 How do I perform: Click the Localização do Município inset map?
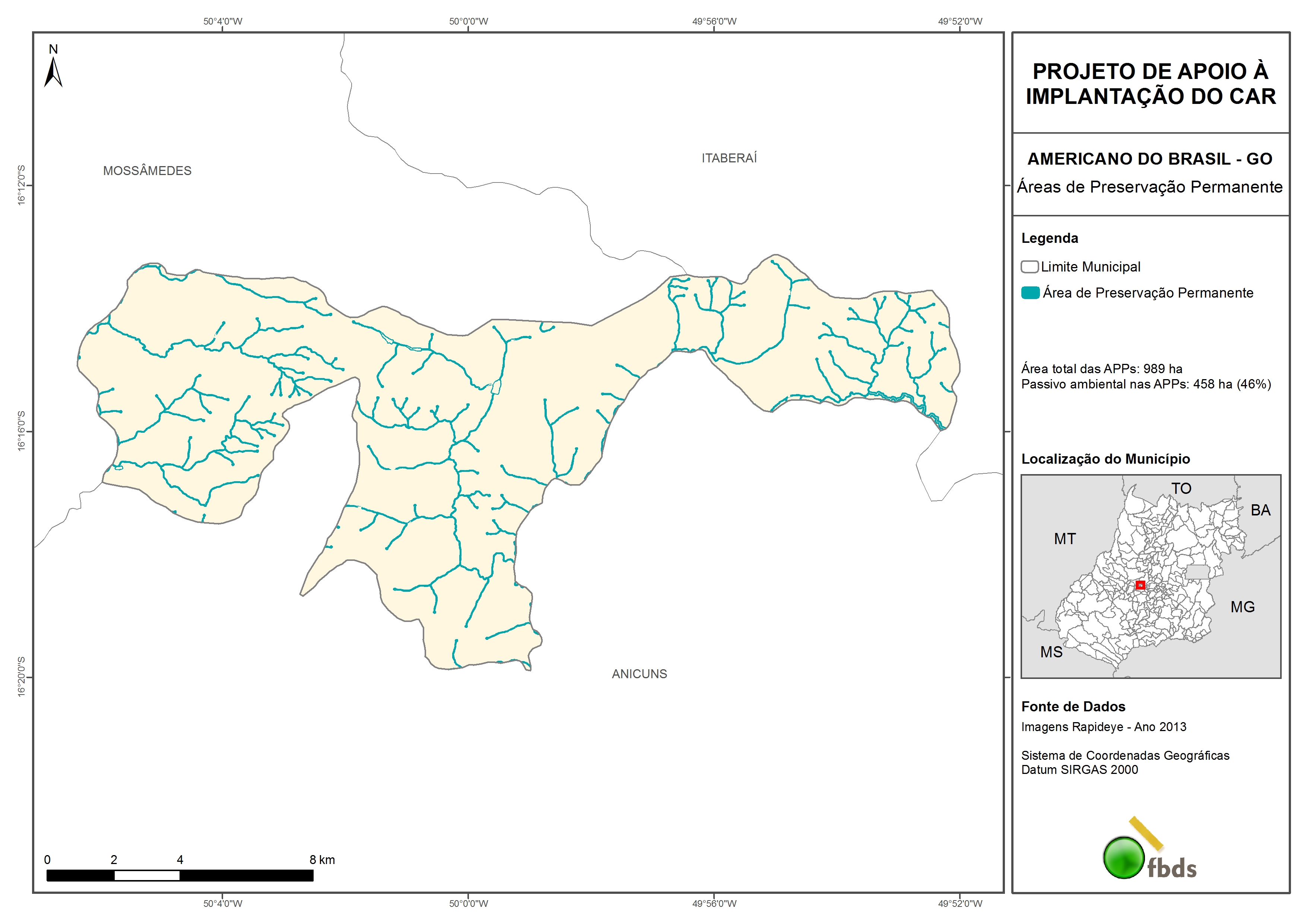point(1151,576)
